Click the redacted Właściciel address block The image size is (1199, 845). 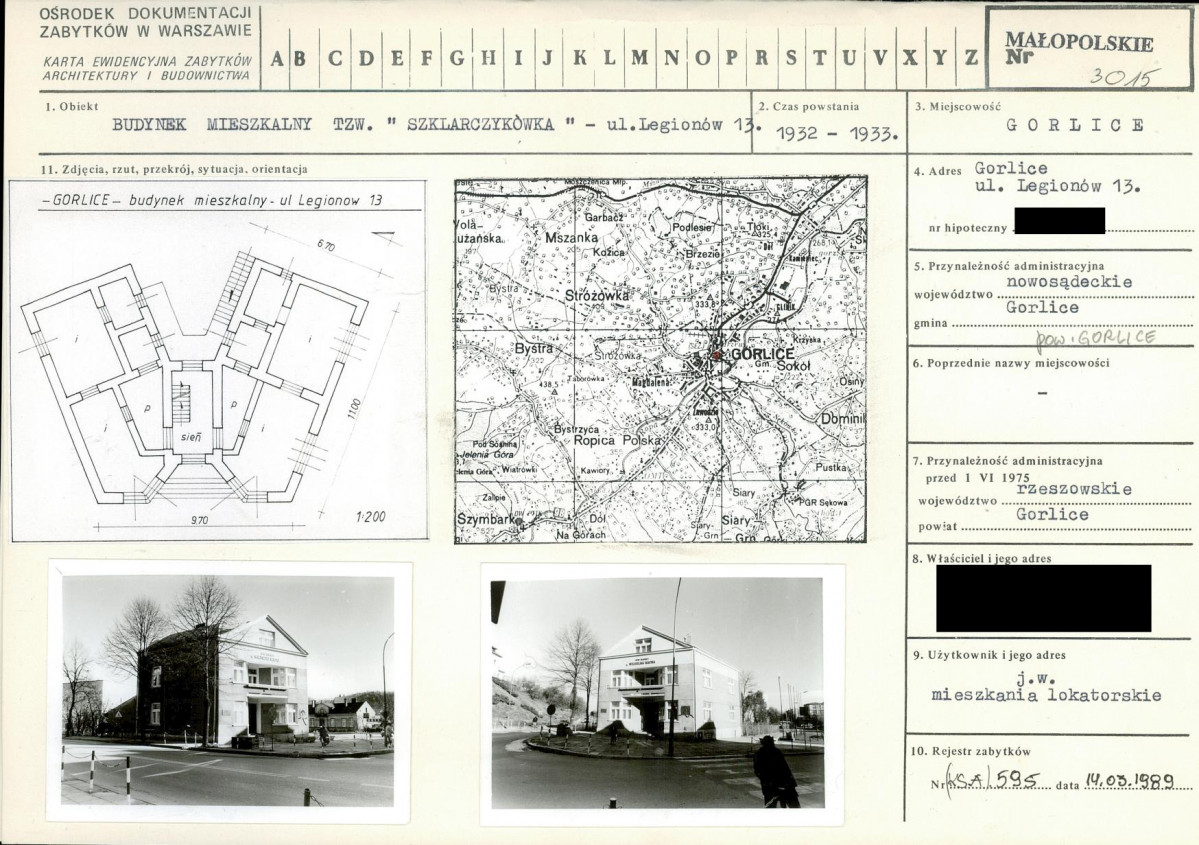[1043, 598]
